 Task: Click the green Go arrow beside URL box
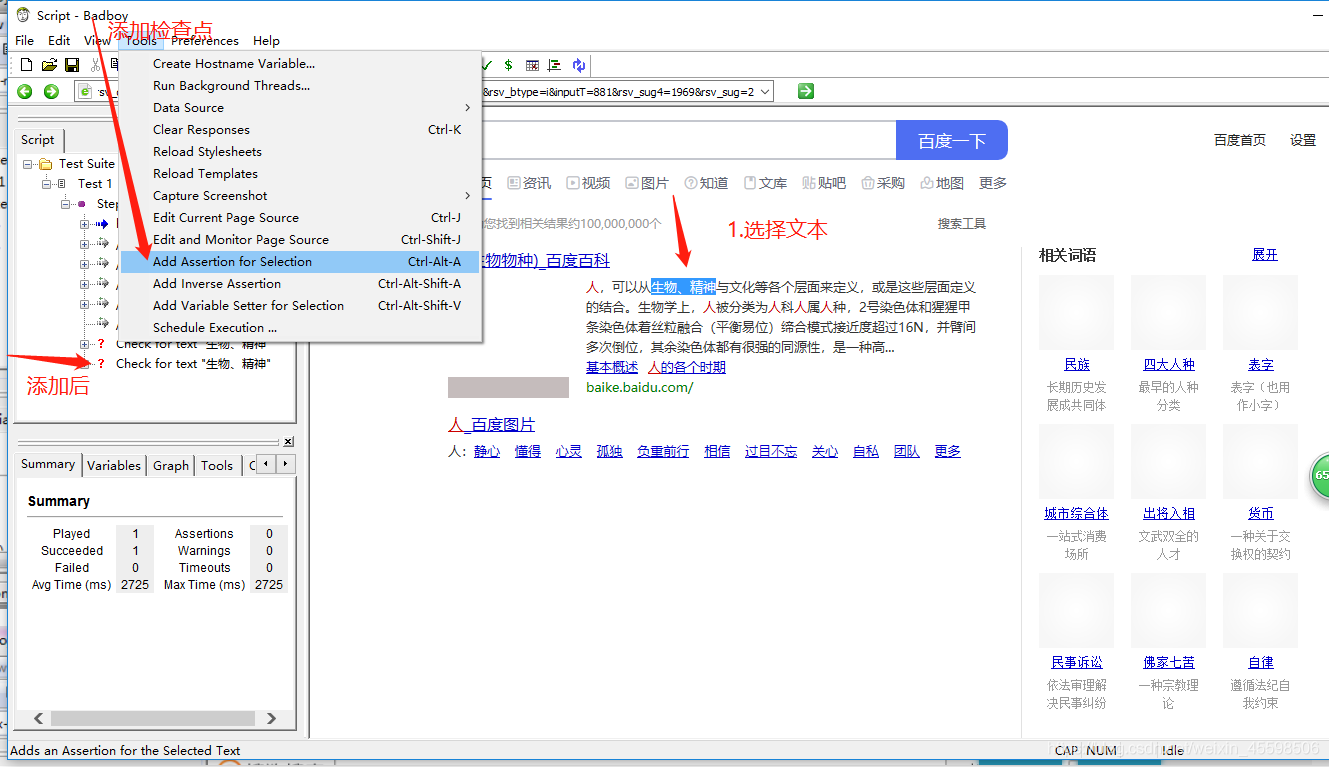[806, 91]
